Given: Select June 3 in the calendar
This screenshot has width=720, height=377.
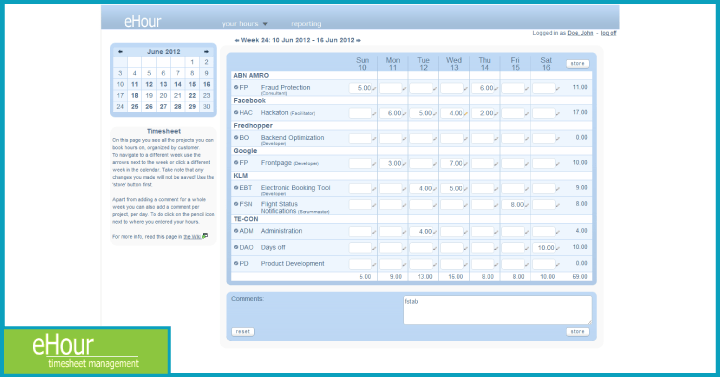Looking at the screenshot, I should 120,73.
